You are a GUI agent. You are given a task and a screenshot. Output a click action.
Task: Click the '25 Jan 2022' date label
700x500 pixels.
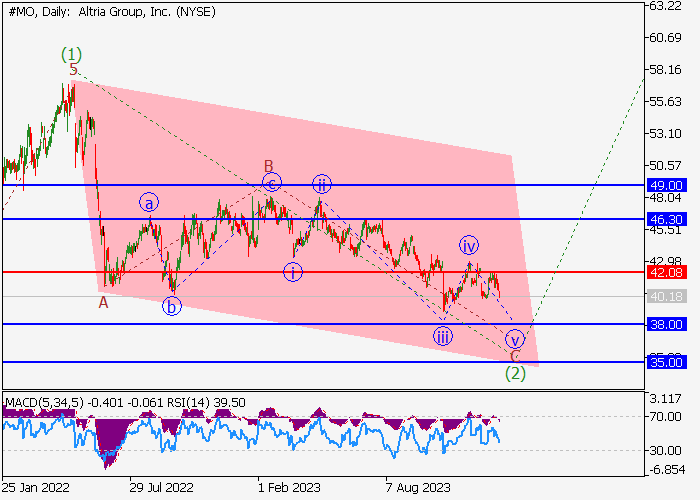tap(36, 487)
